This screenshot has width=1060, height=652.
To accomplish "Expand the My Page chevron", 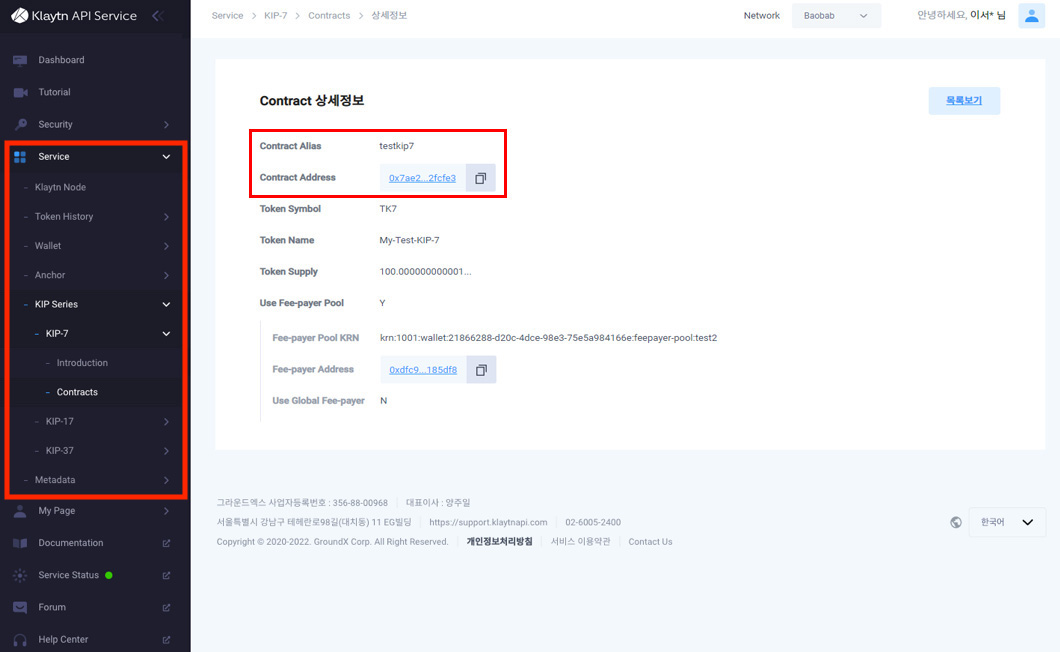I will (x=166, y=511).
